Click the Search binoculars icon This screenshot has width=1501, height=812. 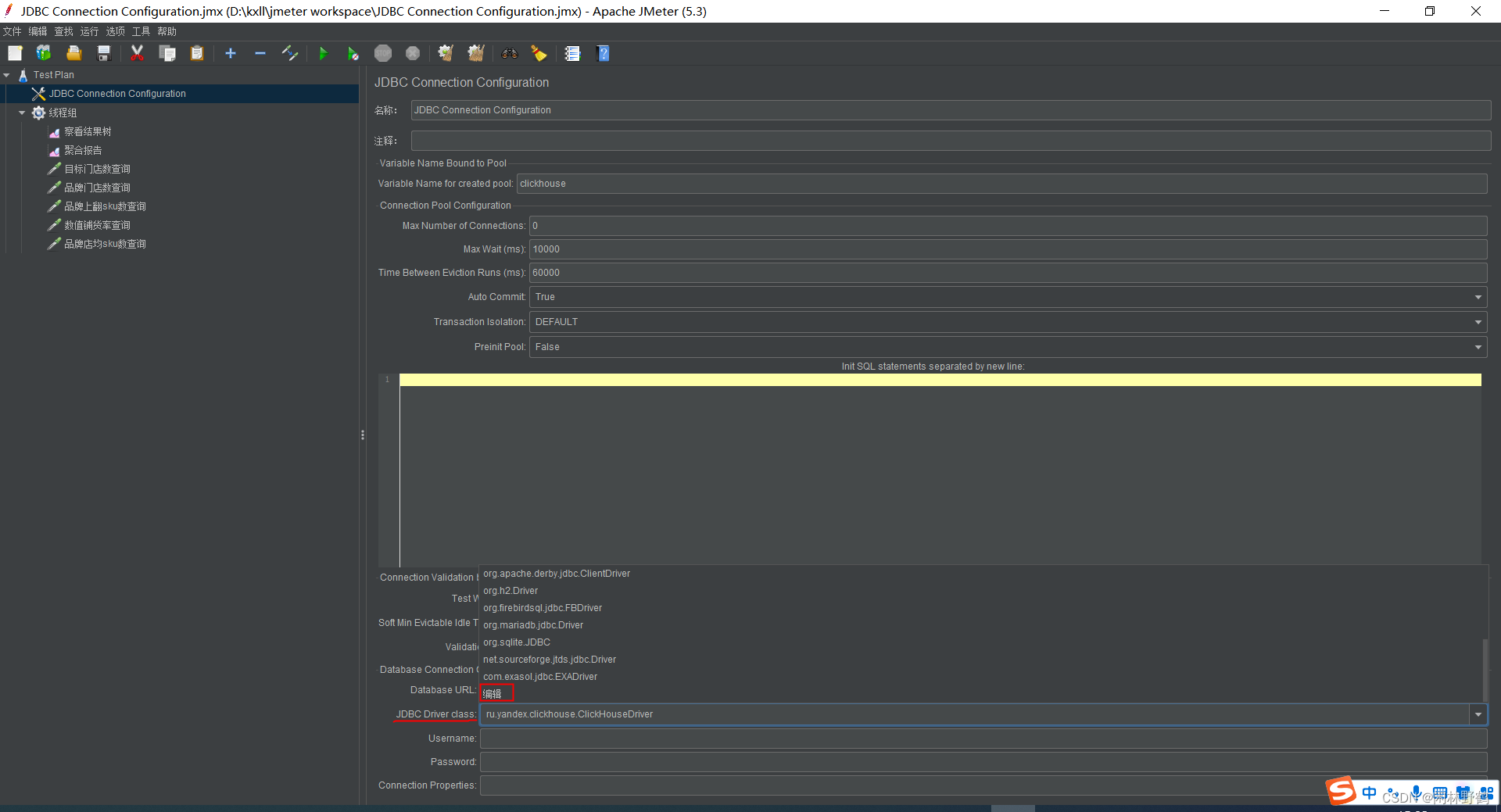pyautogui.click(x=510, y=53)
